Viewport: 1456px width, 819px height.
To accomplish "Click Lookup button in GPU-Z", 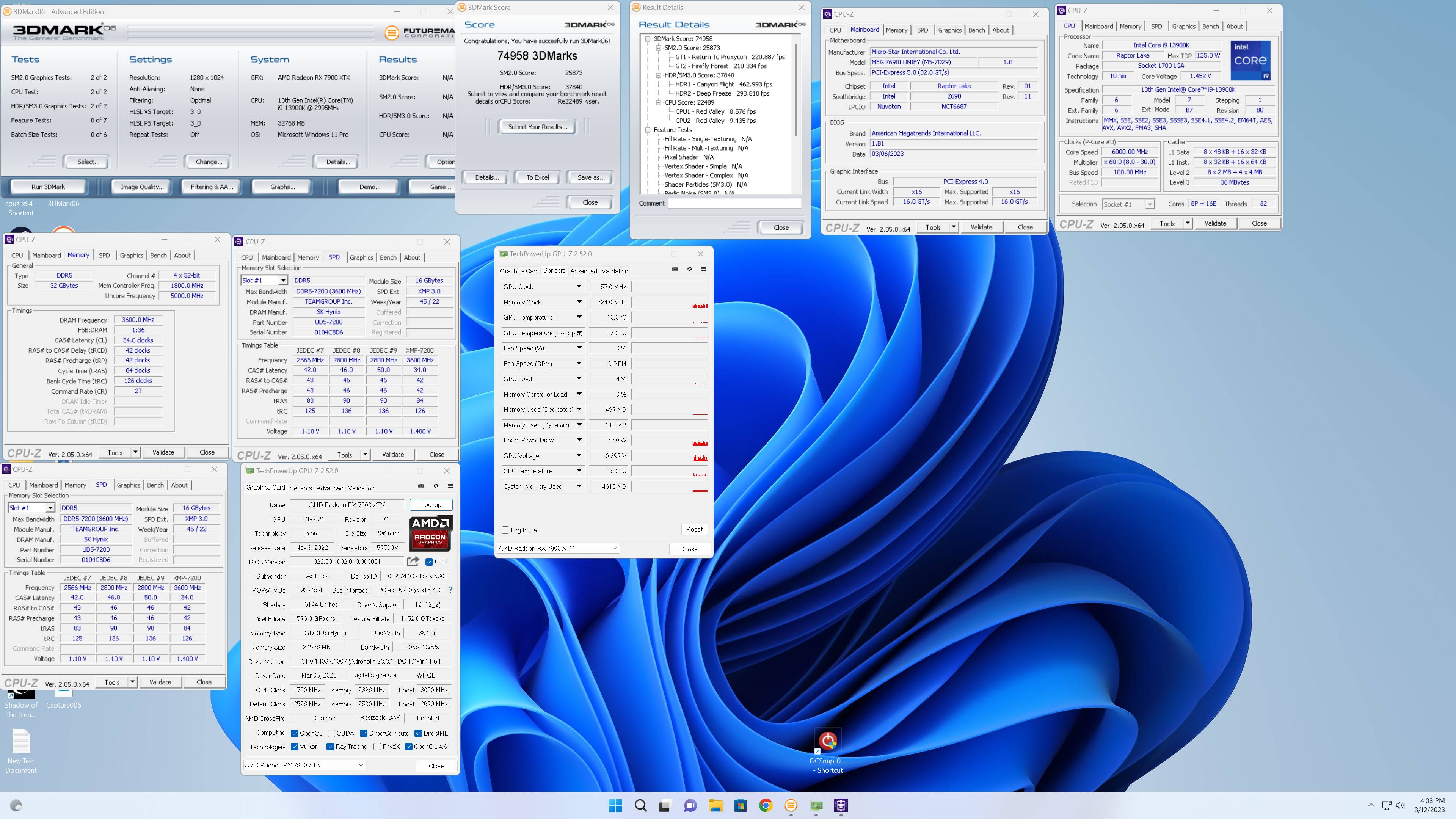I will coord(431,505).
